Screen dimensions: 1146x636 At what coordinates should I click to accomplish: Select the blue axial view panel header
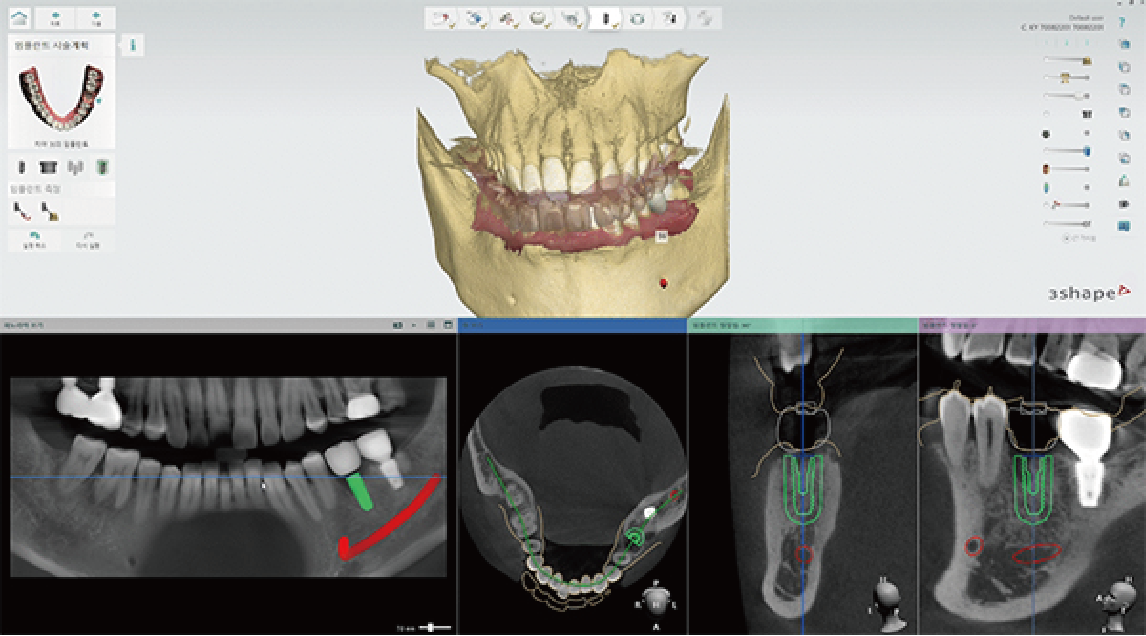pos(572,325)
